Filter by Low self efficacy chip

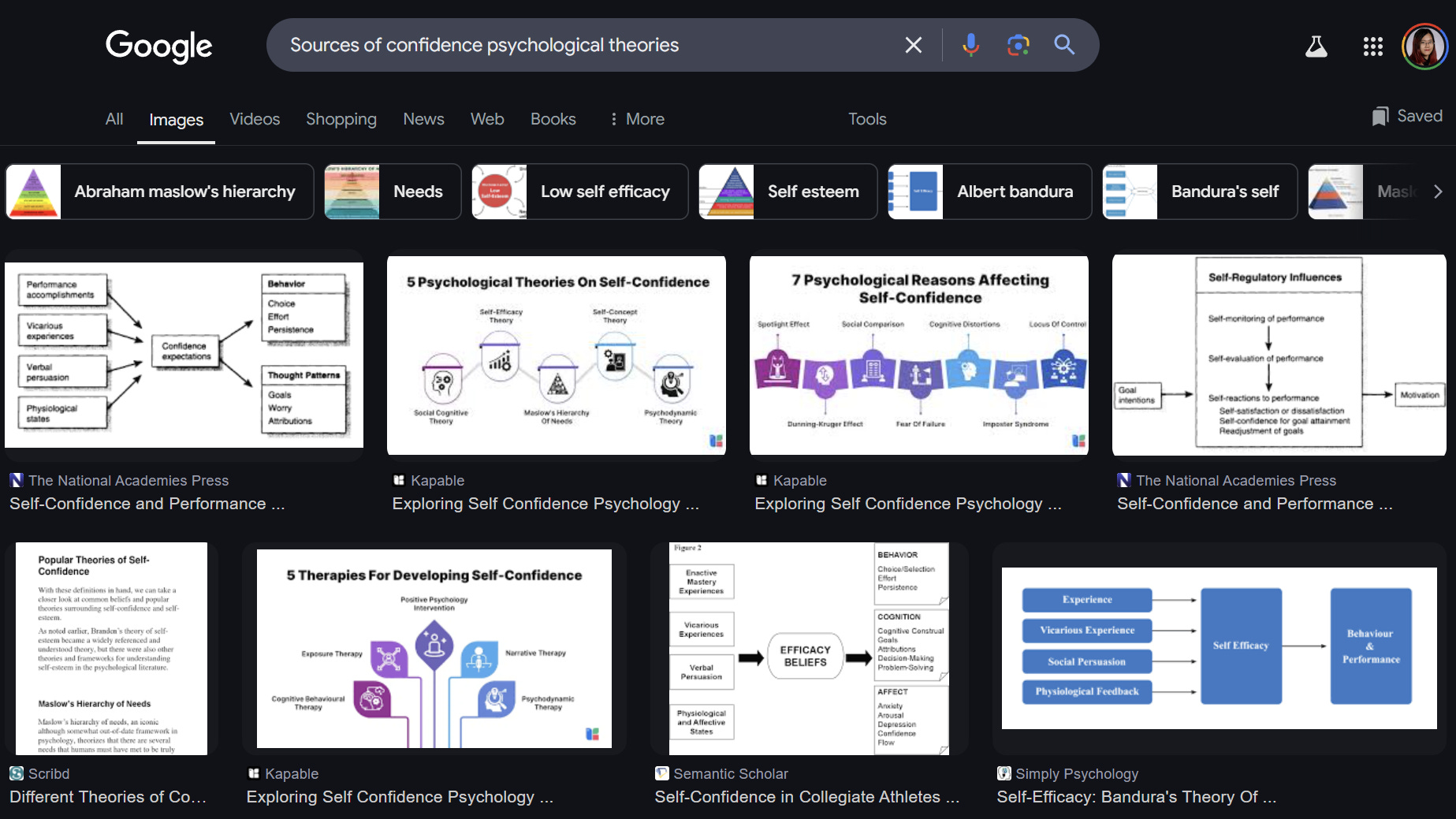point(579,192)
